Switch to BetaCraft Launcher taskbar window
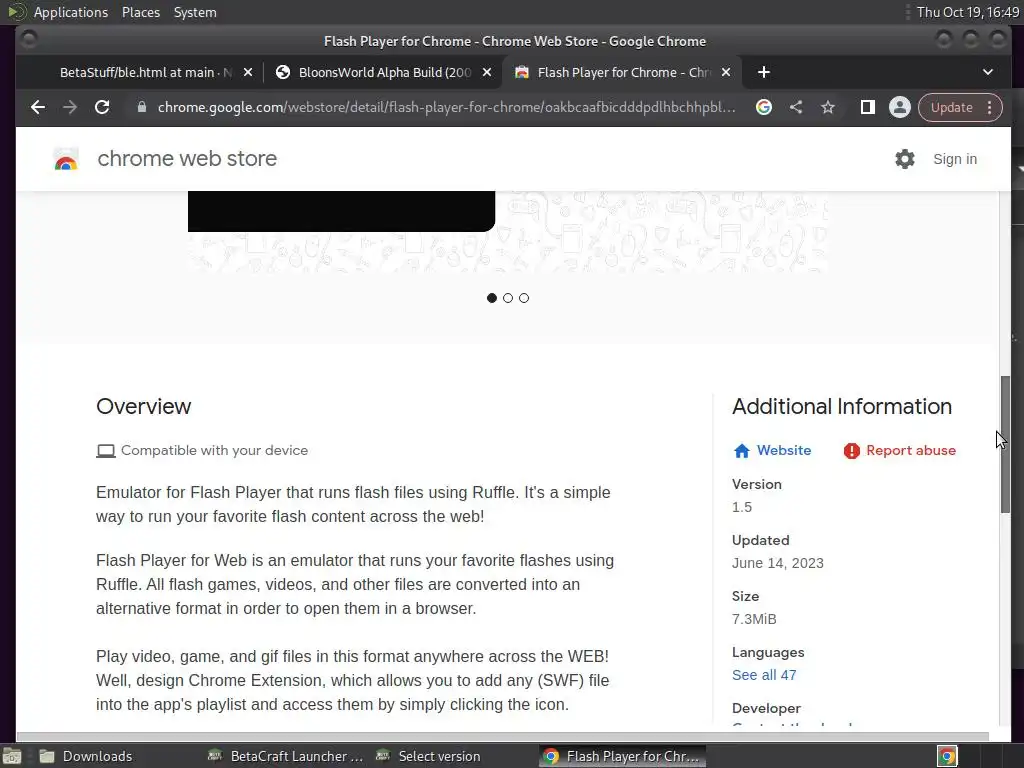 point(285,756)
